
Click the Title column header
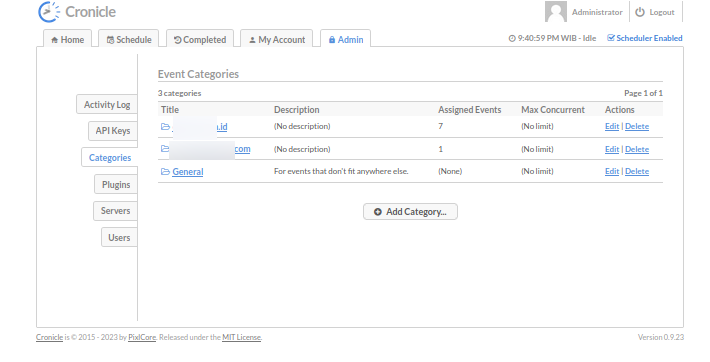pos(170,110)
